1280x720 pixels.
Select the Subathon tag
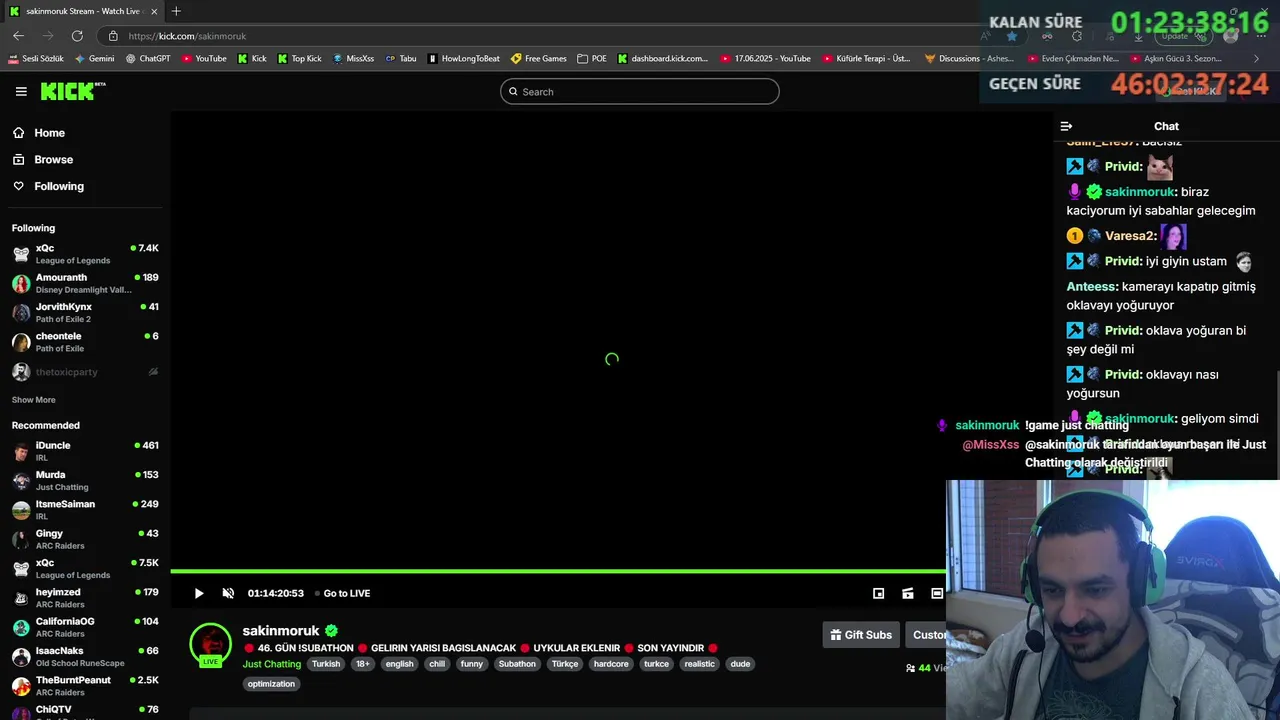[x=517, y=664]
